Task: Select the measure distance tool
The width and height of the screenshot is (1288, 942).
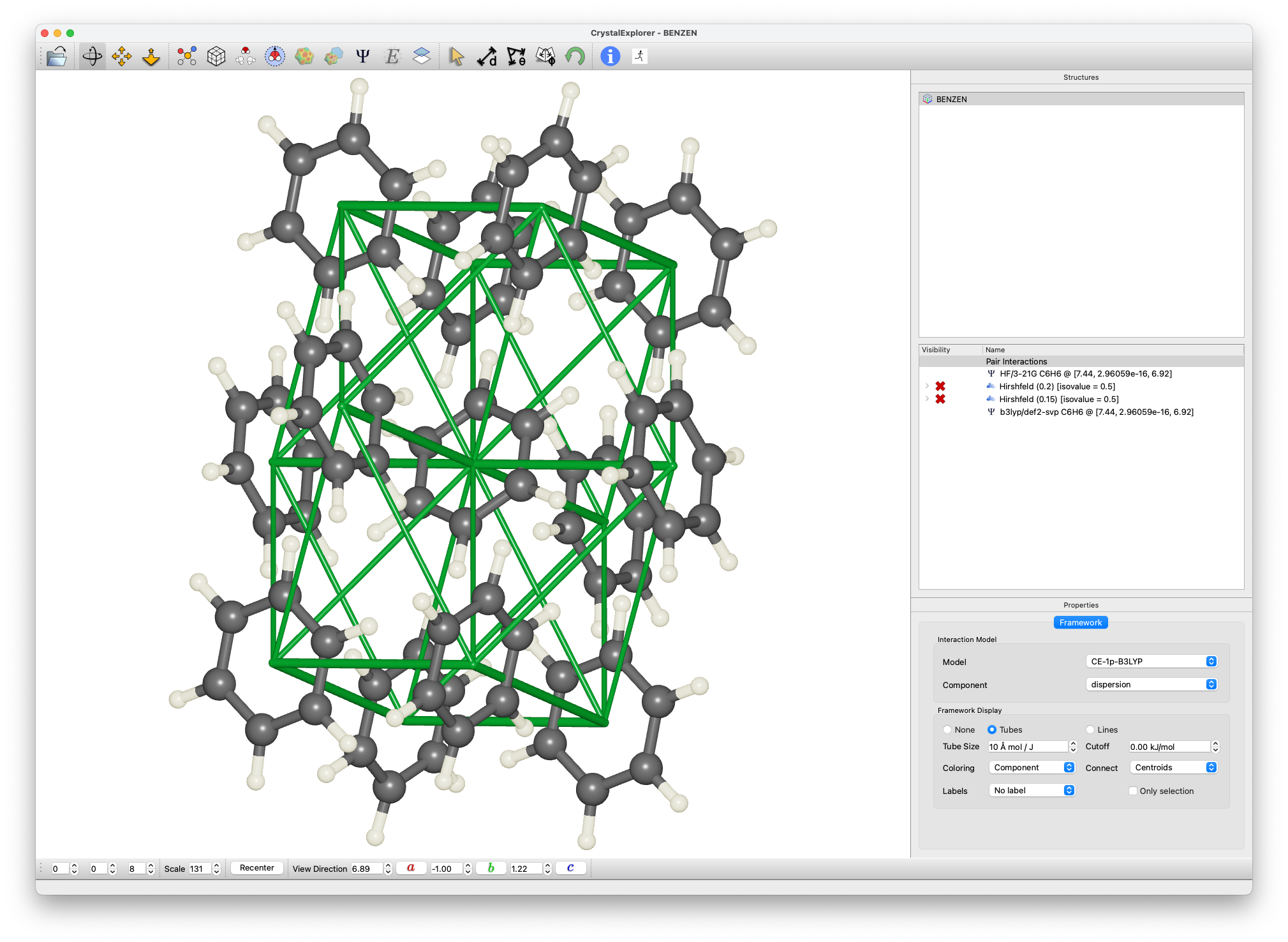Action: (487, 57)
